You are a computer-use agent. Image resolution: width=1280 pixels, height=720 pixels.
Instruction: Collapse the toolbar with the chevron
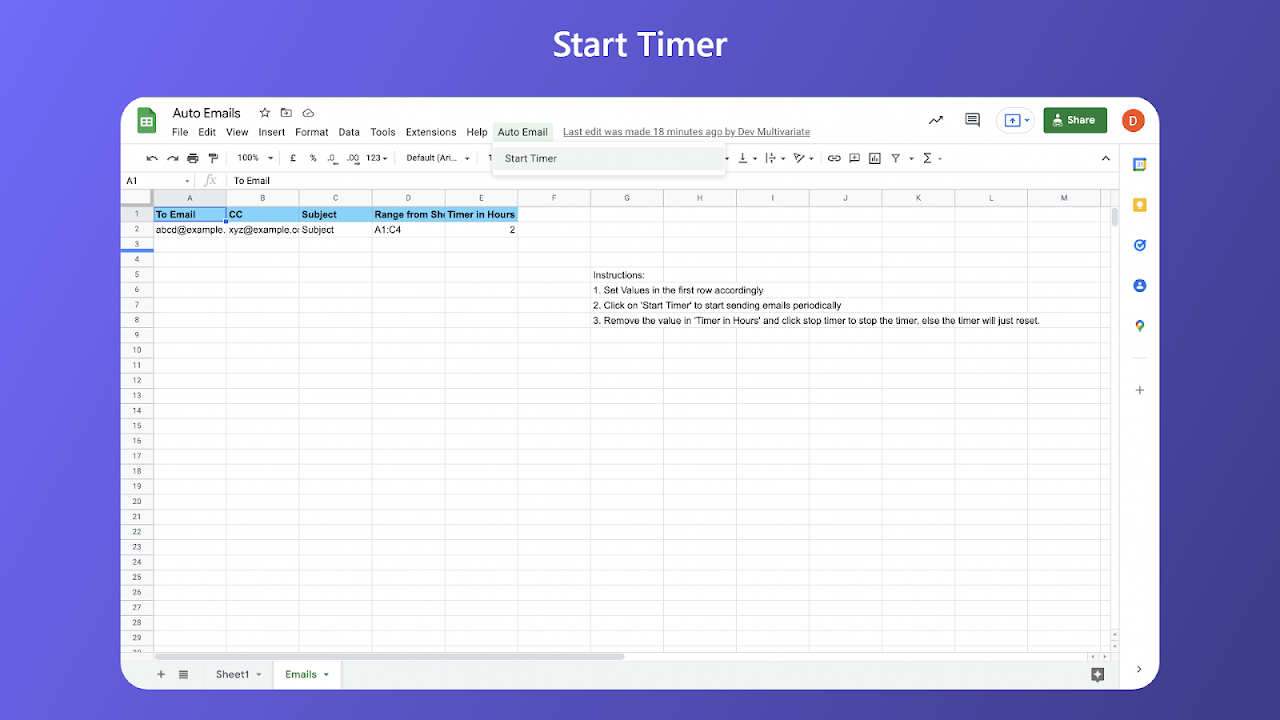tap(1105, 158)
